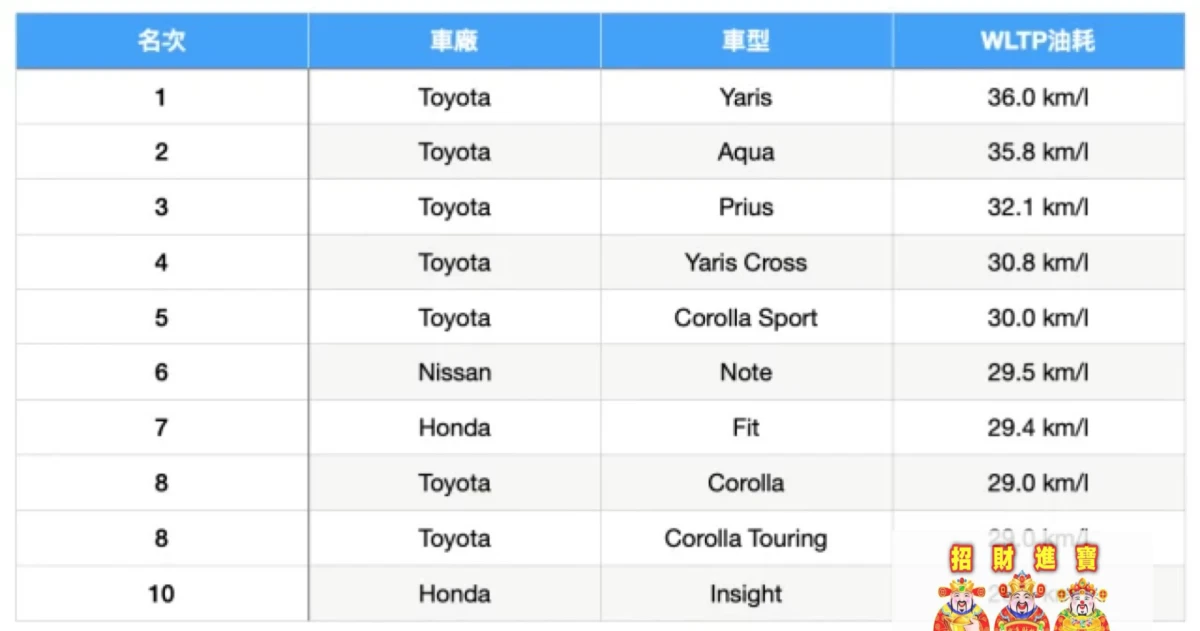Click the Note model cell

pos(746,373)
